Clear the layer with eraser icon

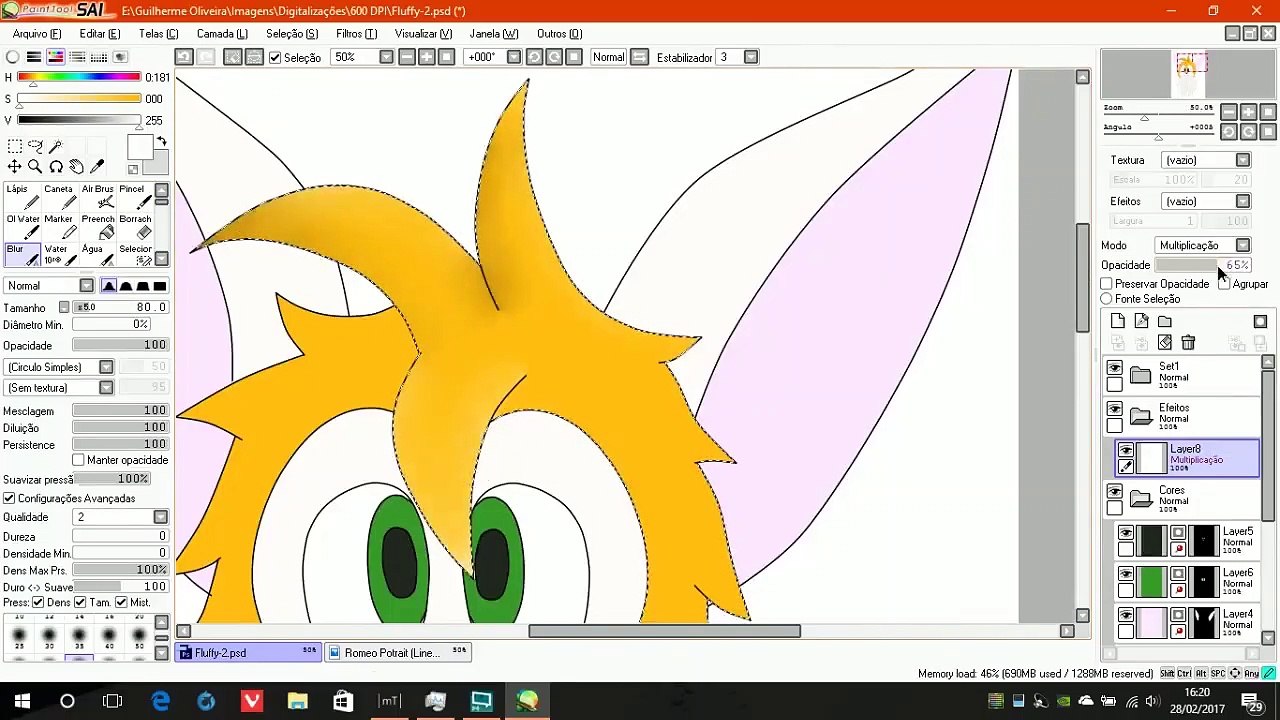1165,343
